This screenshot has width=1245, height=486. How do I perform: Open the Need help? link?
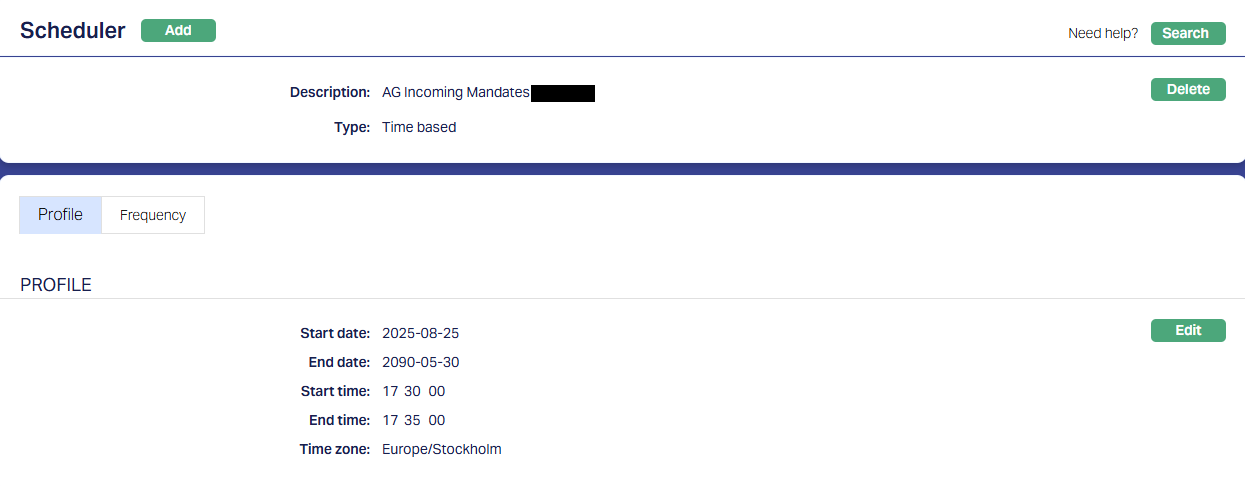(x=1103, y=33)
